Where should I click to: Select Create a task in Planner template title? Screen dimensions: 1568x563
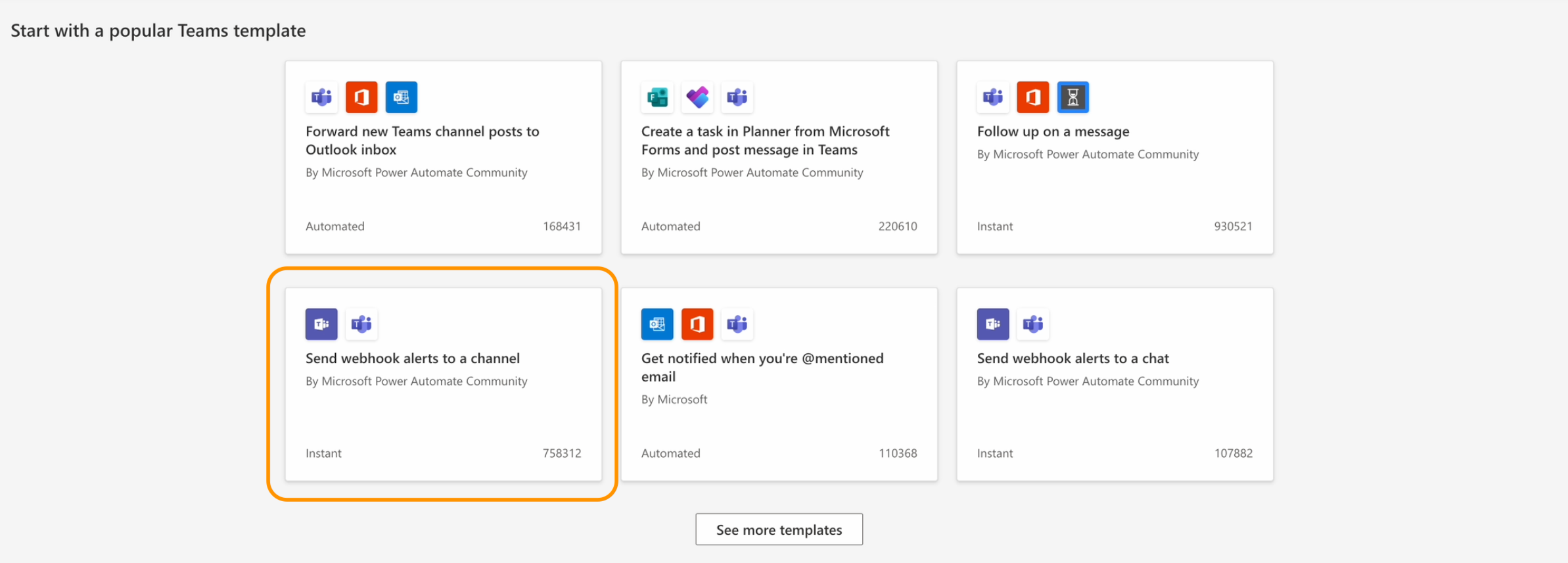[765, 141]
